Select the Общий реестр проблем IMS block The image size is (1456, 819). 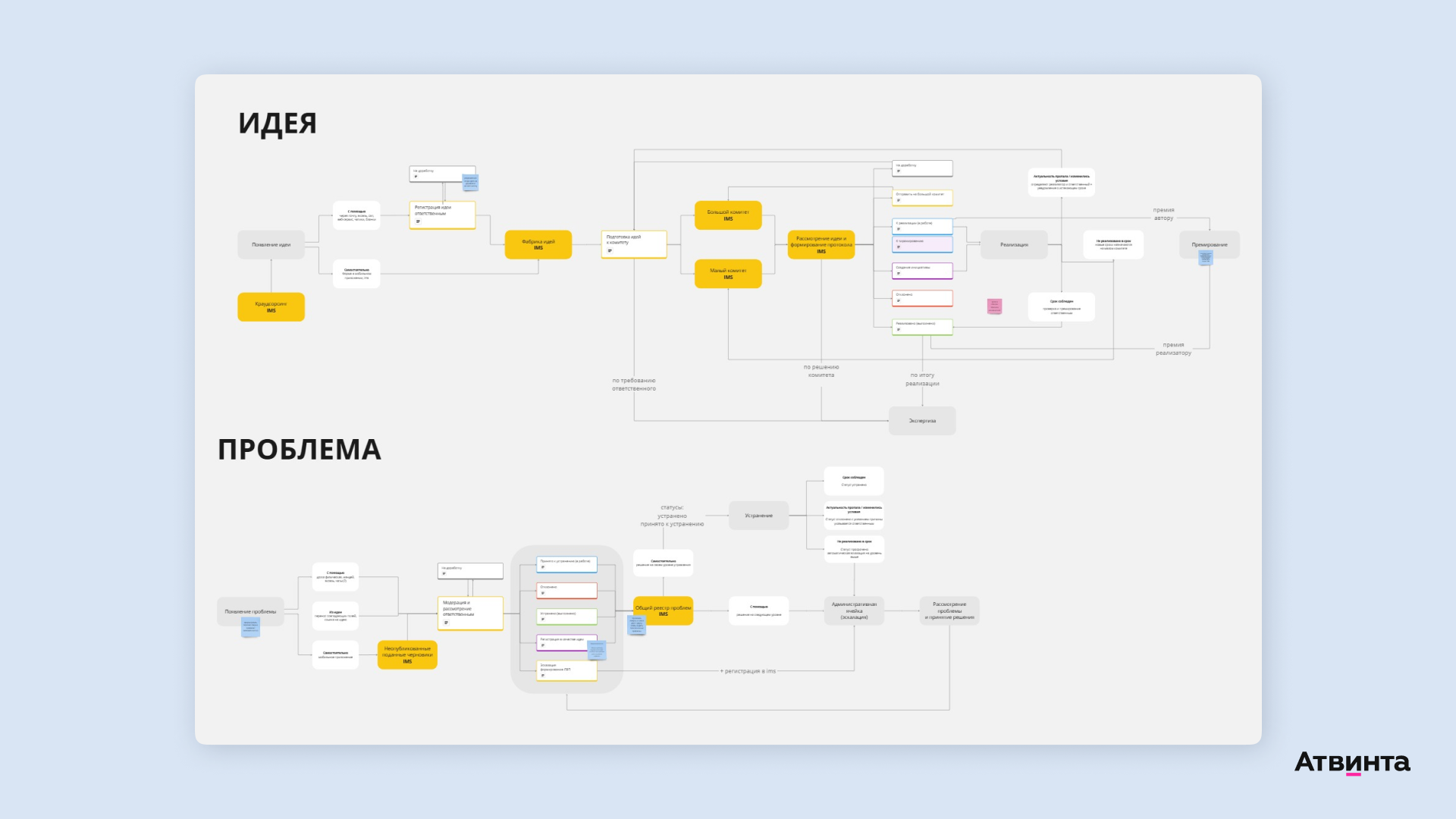(663, 611)
